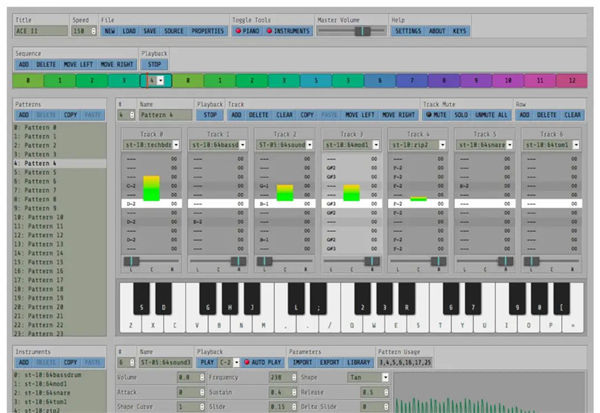Click the LIBRARY parameters button

[359, 362]
